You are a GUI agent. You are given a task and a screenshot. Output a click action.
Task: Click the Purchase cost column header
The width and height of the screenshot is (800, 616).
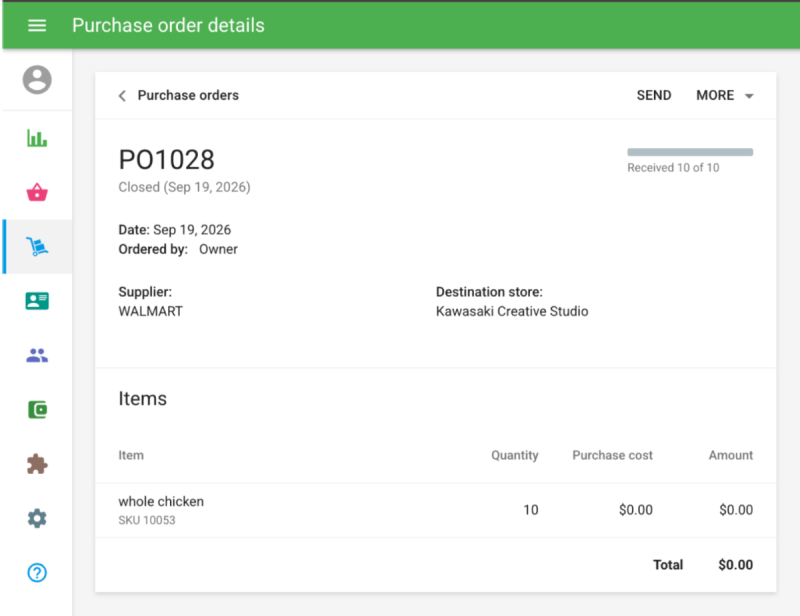click(x=612, y=455)
